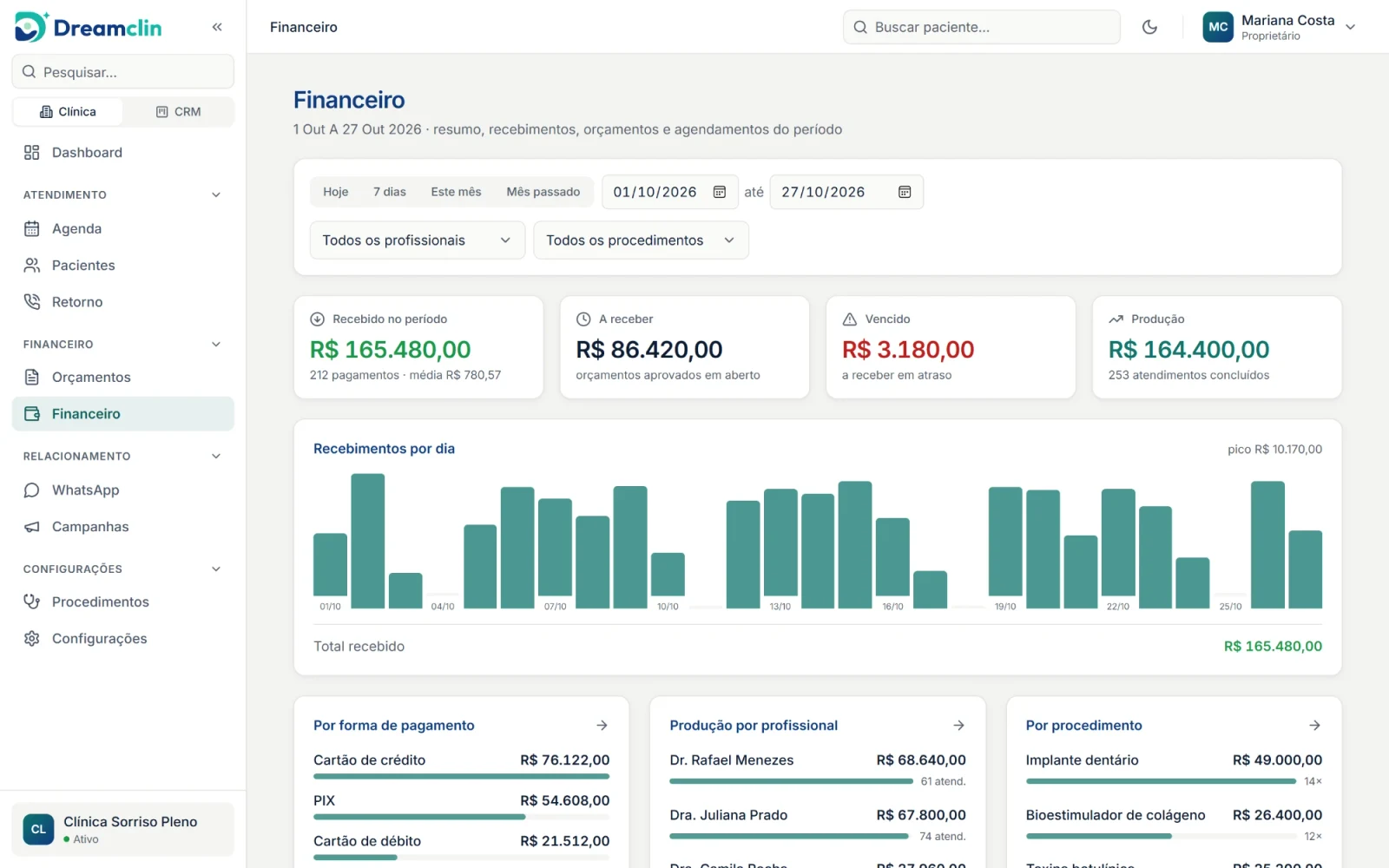Screen dimensions: 1389x868
Task: Click the Implante dentário row label
Action: tap(1082, 759)
